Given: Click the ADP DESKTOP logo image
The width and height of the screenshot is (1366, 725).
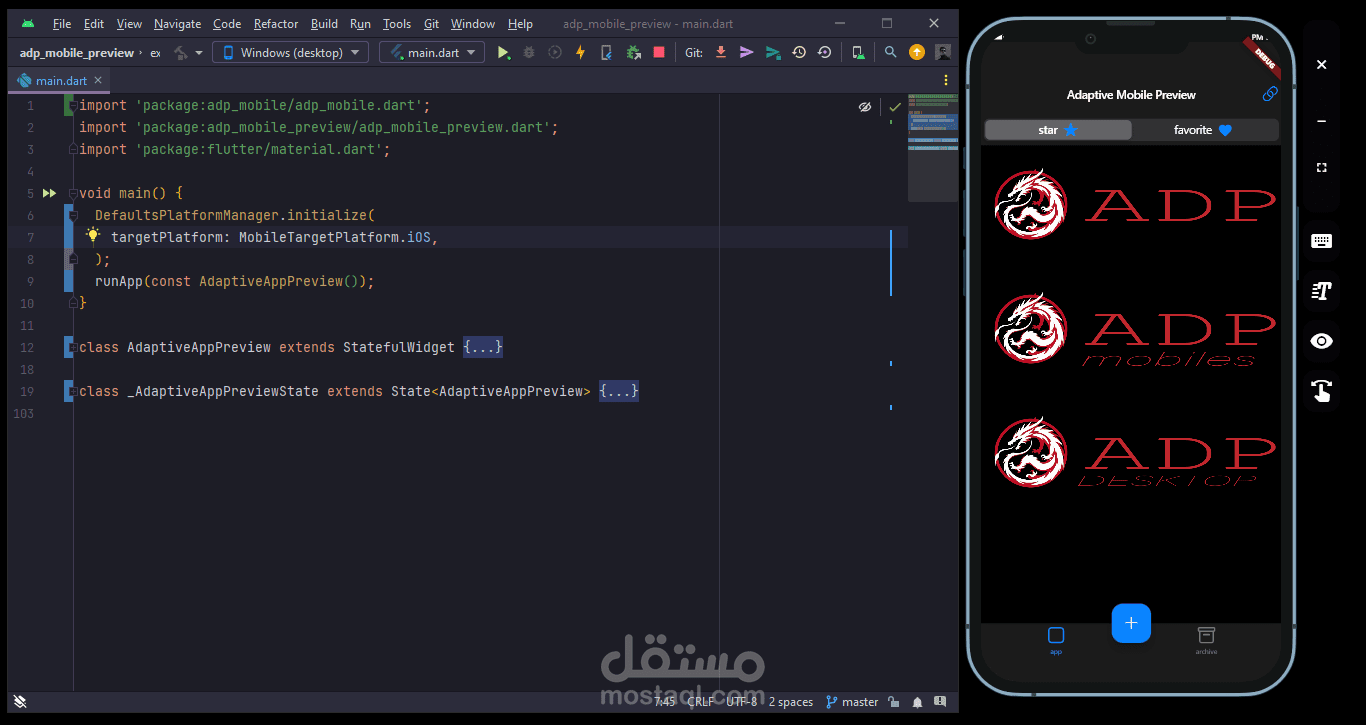Looking at the screenshot, I should click(1134, 454).
